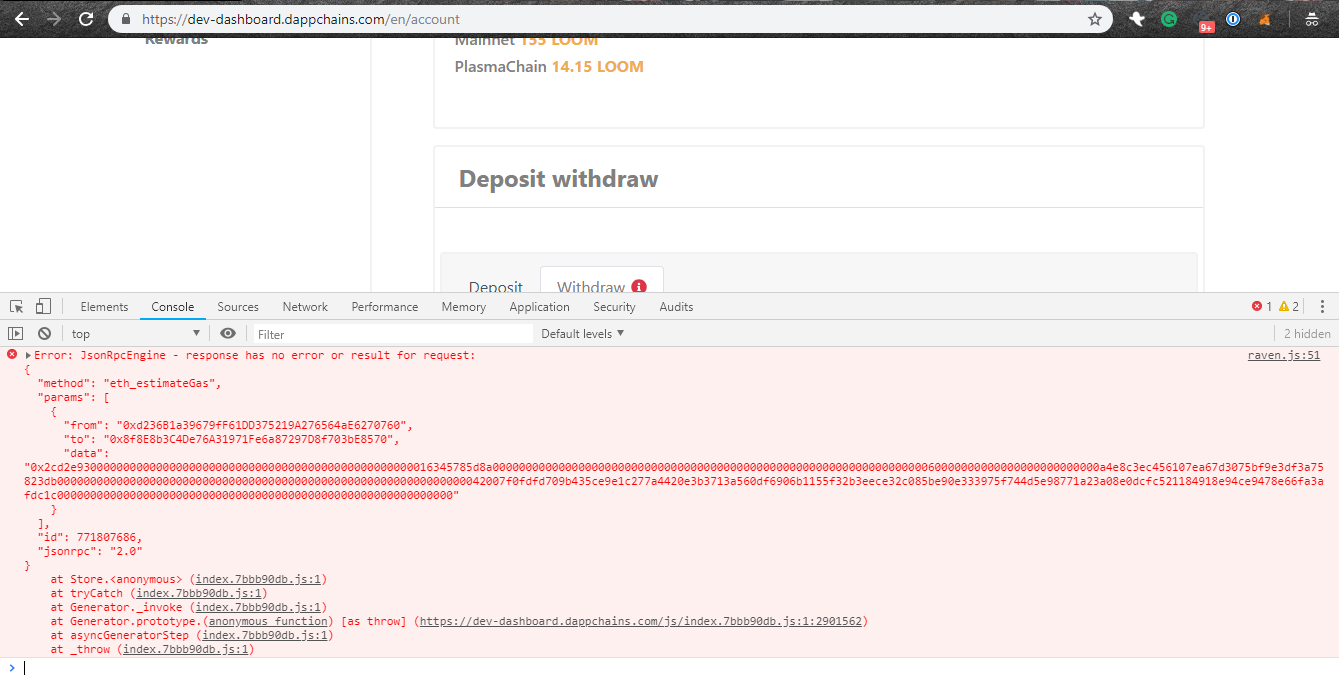Click the Ghostery ghost extension icon
The height and width of the screenshot is (690, 1339).
coord(1137,18)
